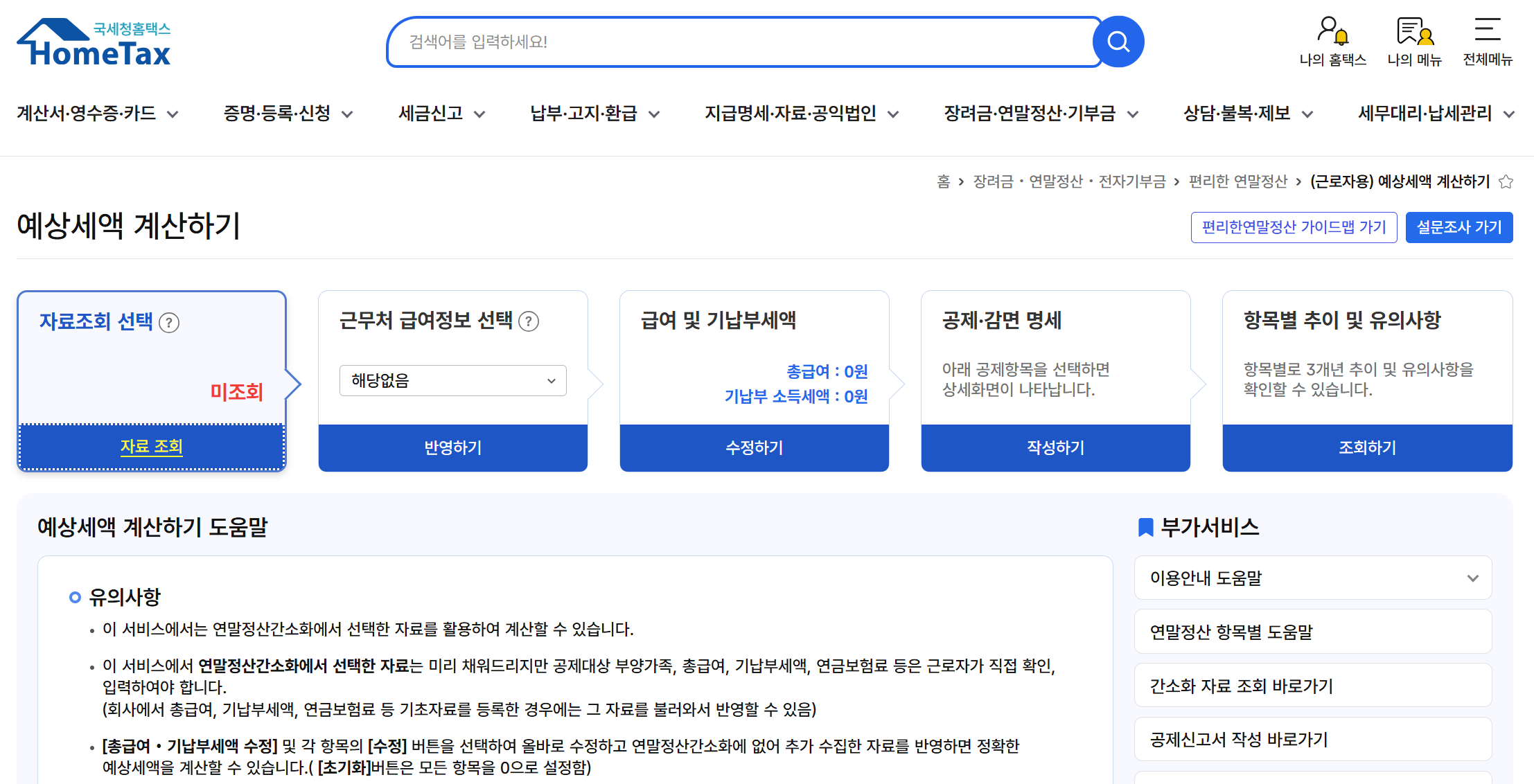Open the help icon beside 자료조회 선택
This screenshot has height=784, width=1534.
pos(168,322)
